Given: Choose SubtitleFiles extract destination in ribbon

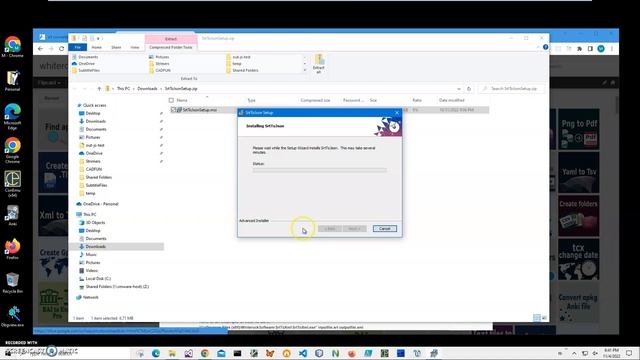Looking at the screenshot, I should coord(86,70).
